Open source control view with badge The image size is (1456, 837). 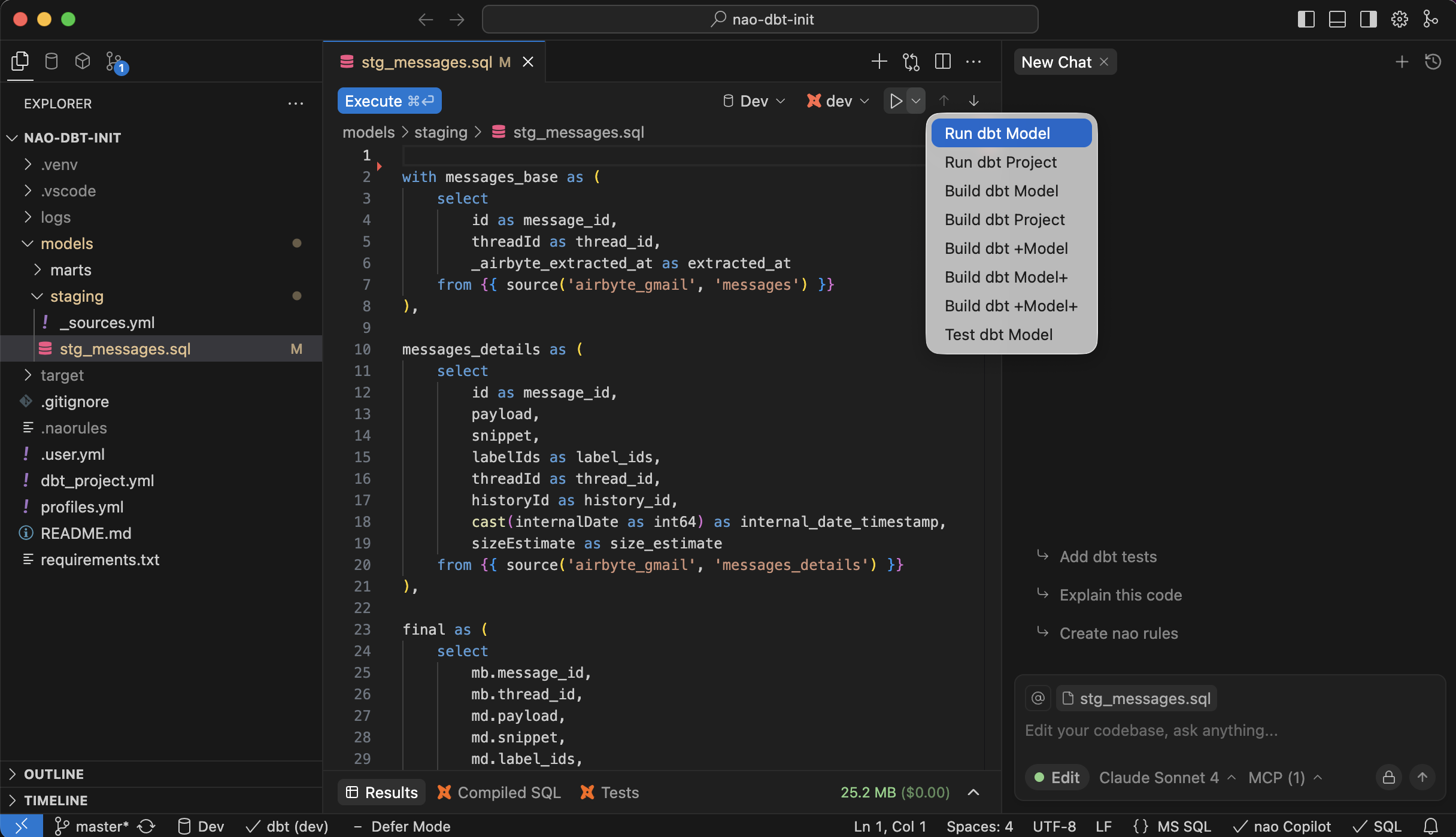point(114,62)
